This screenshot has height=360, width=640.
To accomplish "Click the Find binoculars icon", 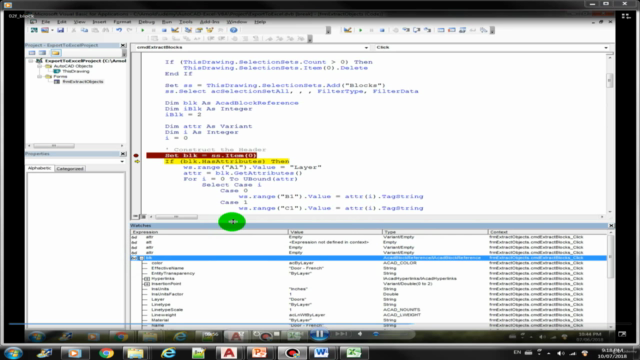I will tap(105, 30).
